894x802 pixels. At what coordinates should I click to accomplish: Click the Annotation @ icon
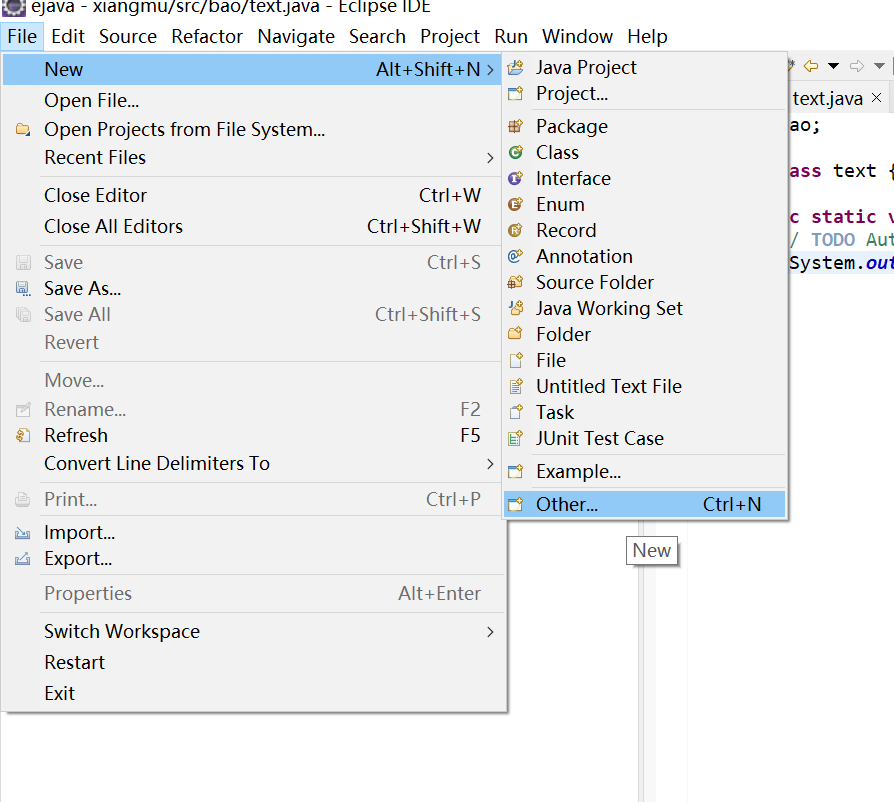(x=515, y=257)
